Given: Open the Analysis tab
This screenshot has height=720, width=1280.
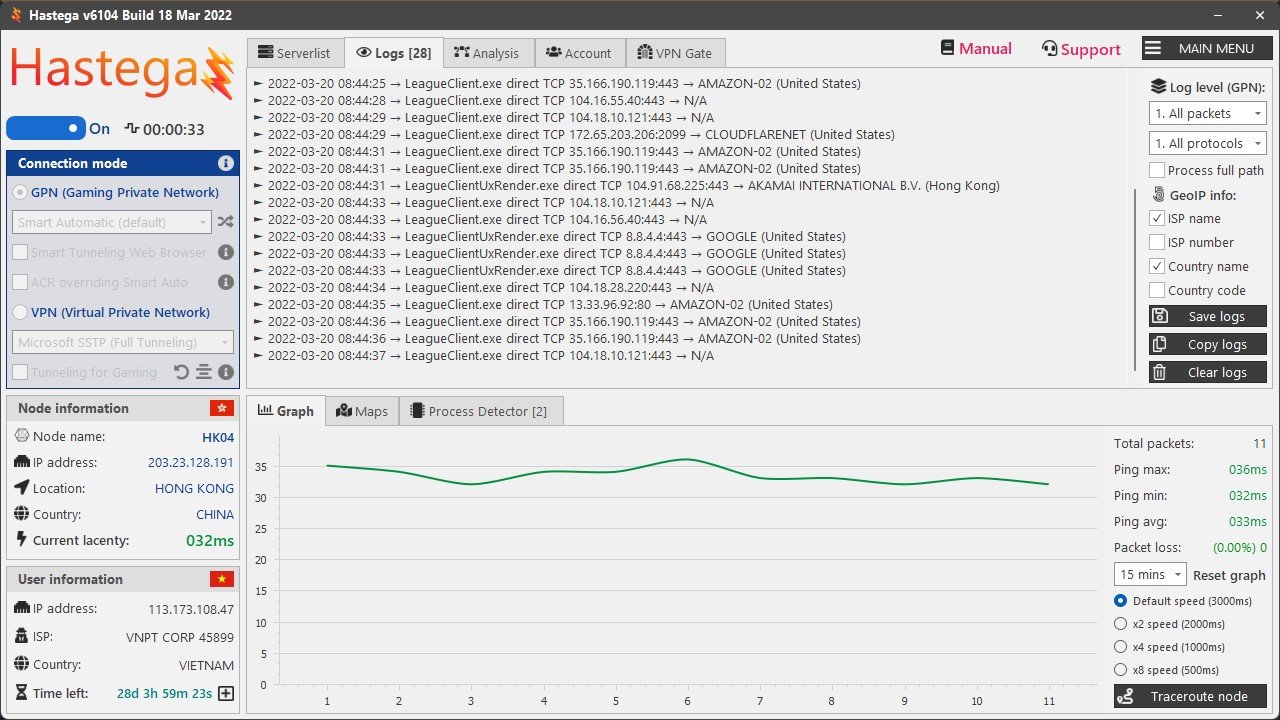Looking at the screenshot, I should (488, 53).
